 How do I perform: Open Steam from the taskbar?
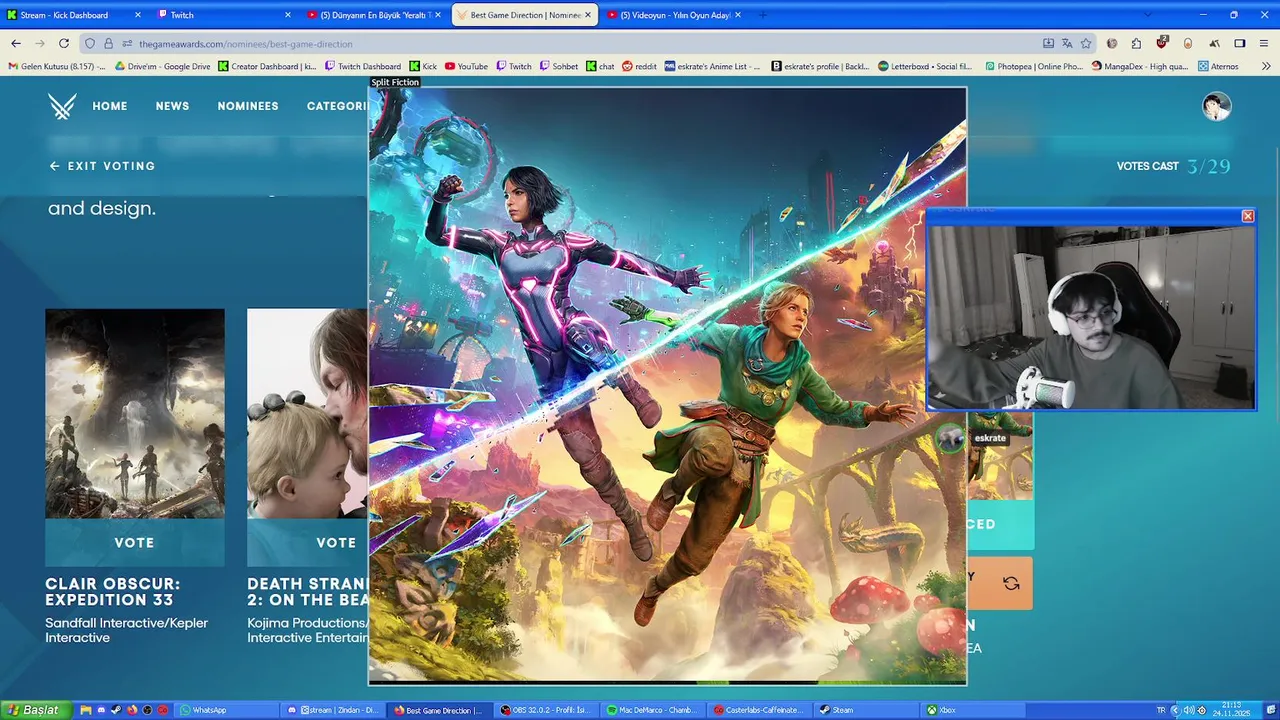tap(868, 710)
